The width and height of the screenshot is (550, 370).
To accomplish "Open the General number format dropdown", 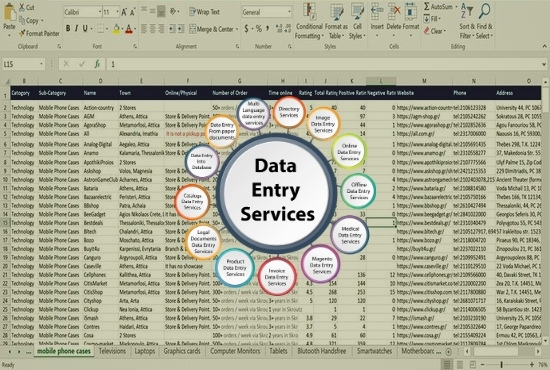I will pos(289,12).
